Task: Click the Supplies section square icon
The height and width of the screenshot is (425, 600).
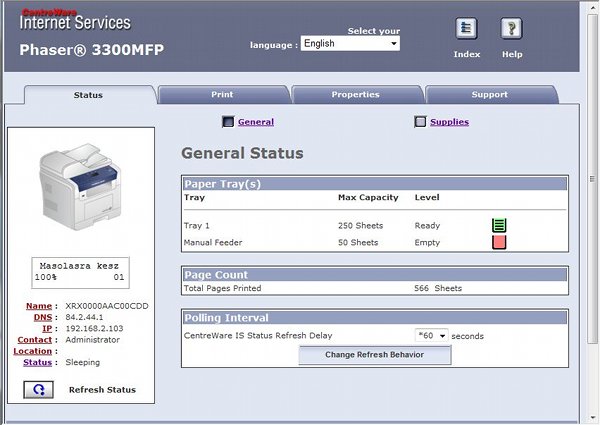Action: point(420,122)
